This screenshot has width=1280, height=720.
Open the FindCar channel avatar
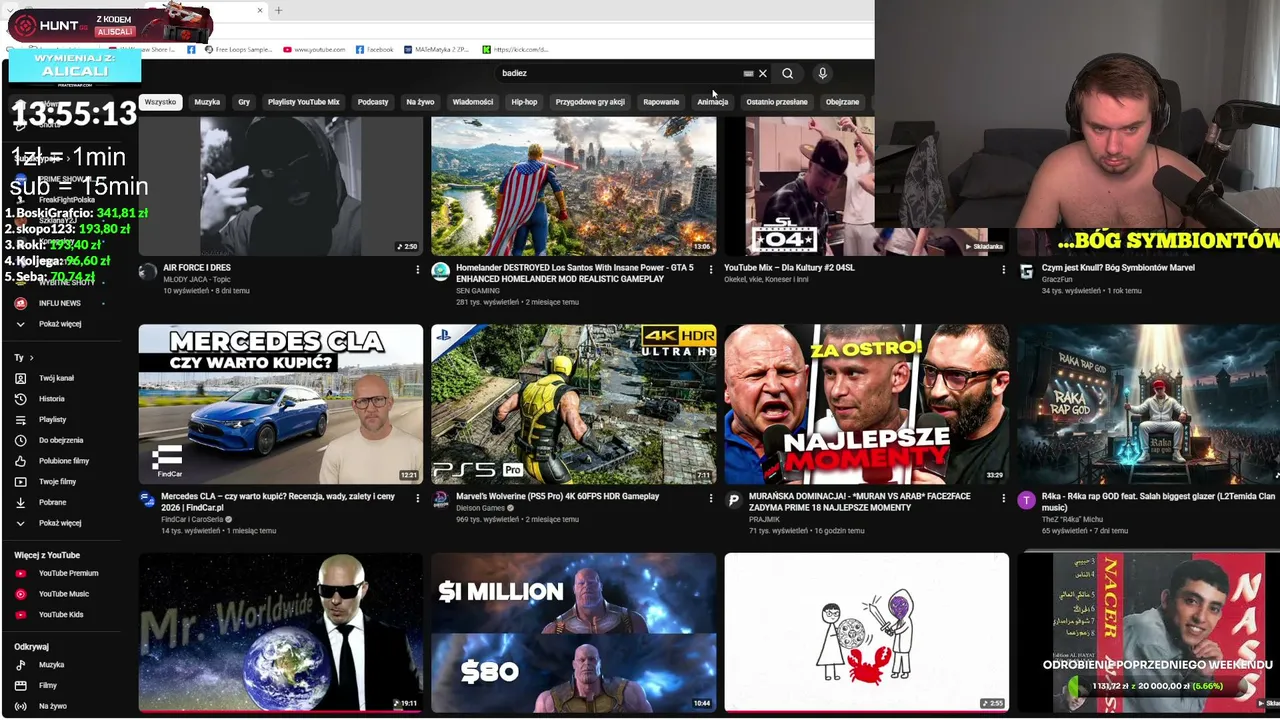(x=147, y=500)
